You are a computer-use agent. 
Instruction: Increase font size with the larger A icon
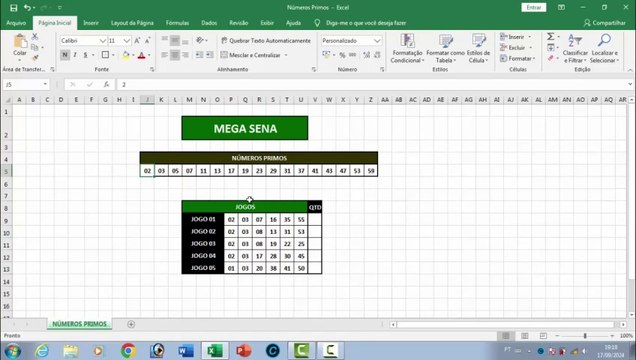point(137,41)
